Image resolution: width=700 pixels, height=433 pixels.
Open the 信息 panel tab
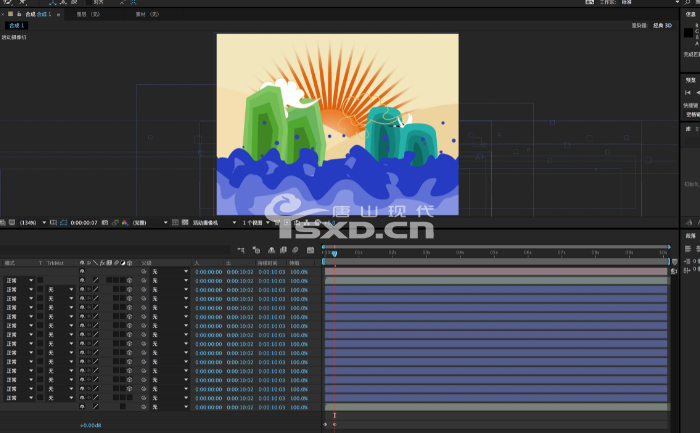(690, 14)
